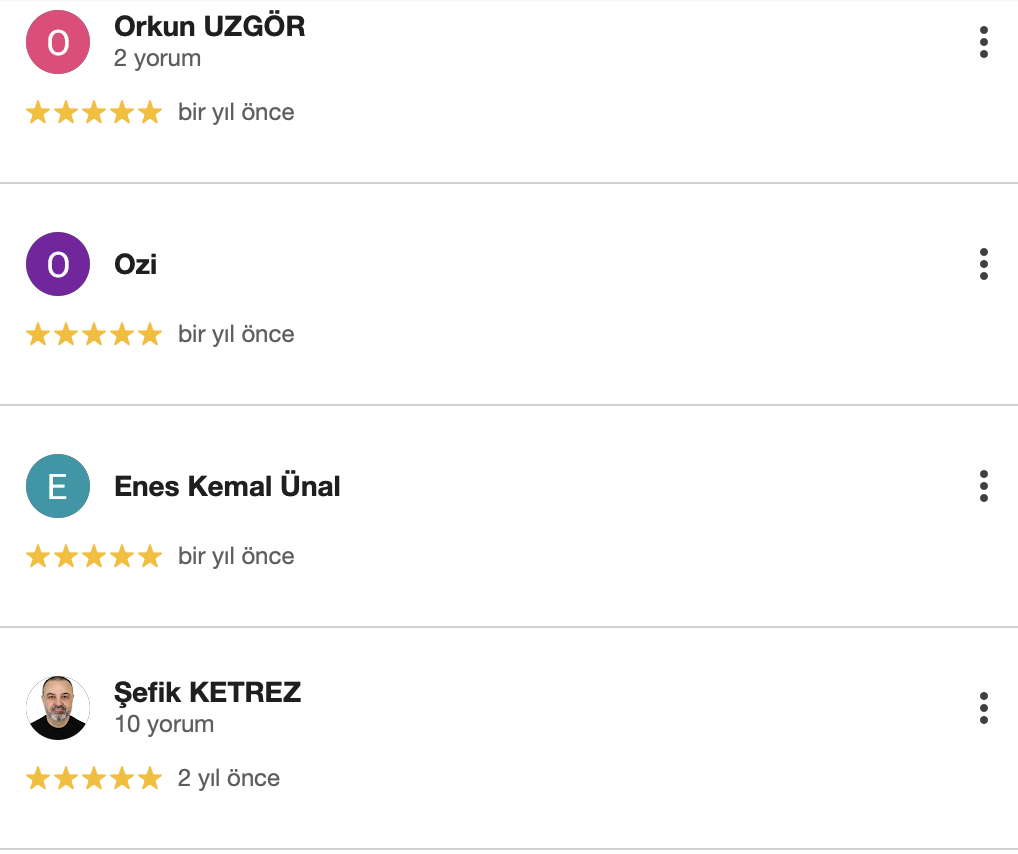Click the five-star rating on Ozi's review

[x=94, y=334]
